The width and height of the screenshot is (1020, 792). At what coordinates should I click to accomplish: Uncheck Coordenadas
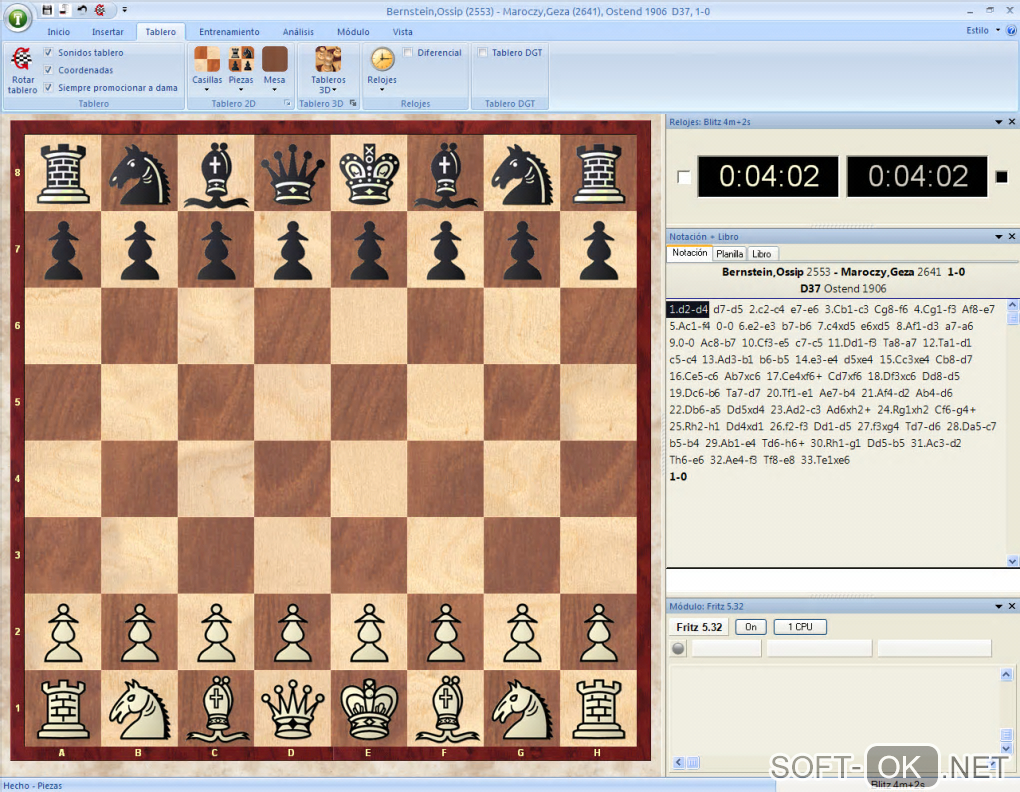pos(48,70)
